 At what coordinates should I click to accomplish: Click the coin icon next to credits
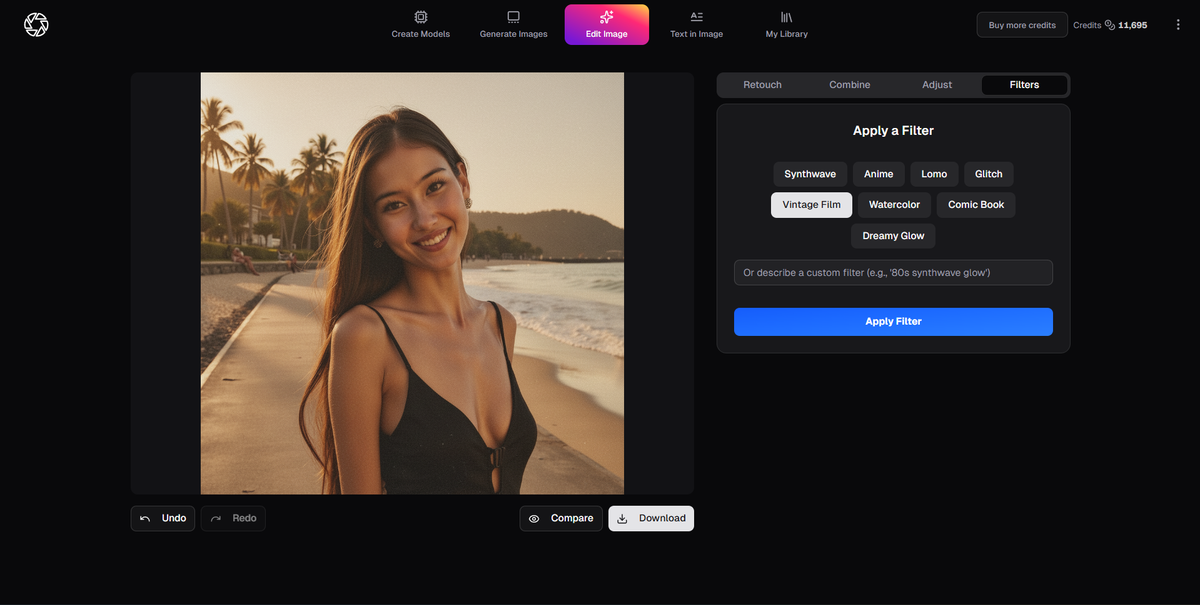1110,25
